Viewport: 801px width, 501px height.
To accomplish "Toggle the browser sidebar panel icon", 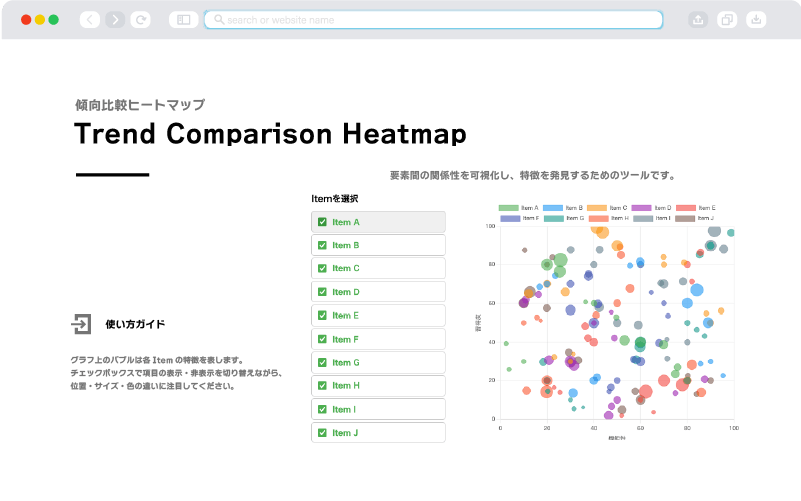I will 183,19.
